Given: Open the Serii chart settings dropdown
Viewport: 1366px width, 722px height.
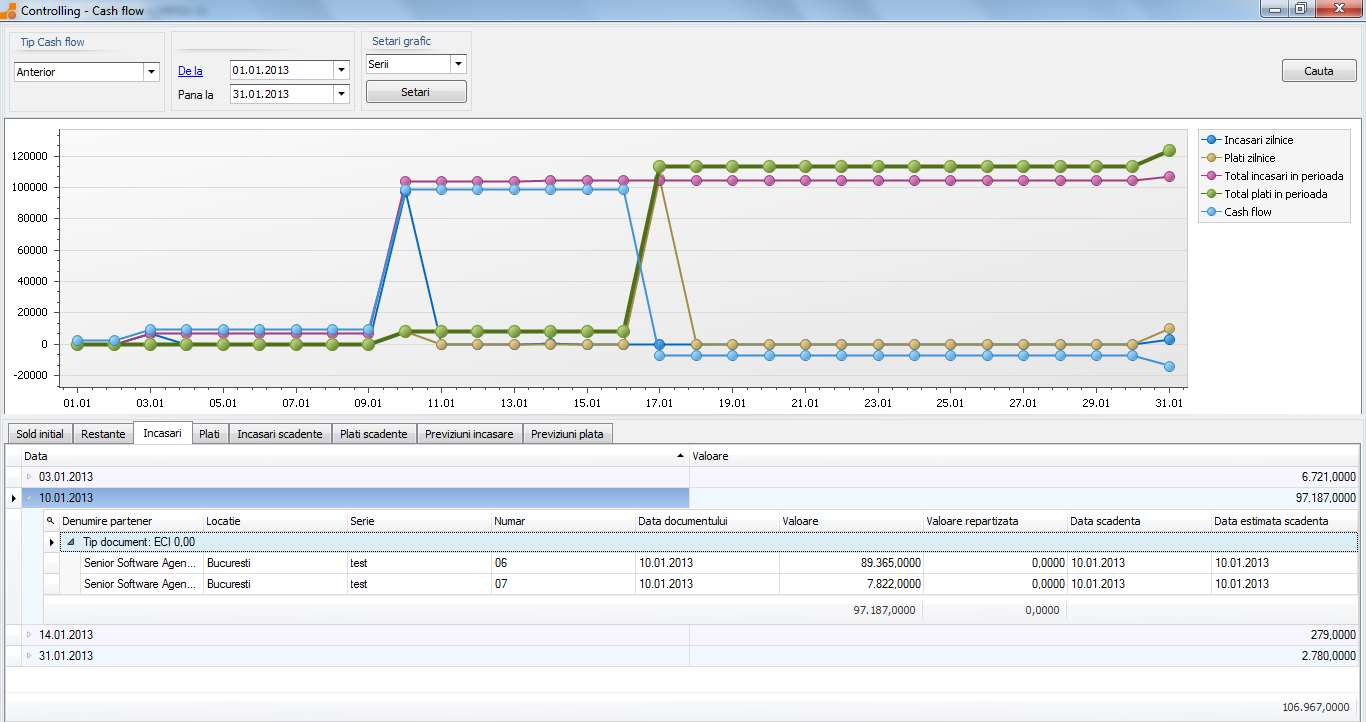Looking at the screenshot, I should (x=457, y=64).
